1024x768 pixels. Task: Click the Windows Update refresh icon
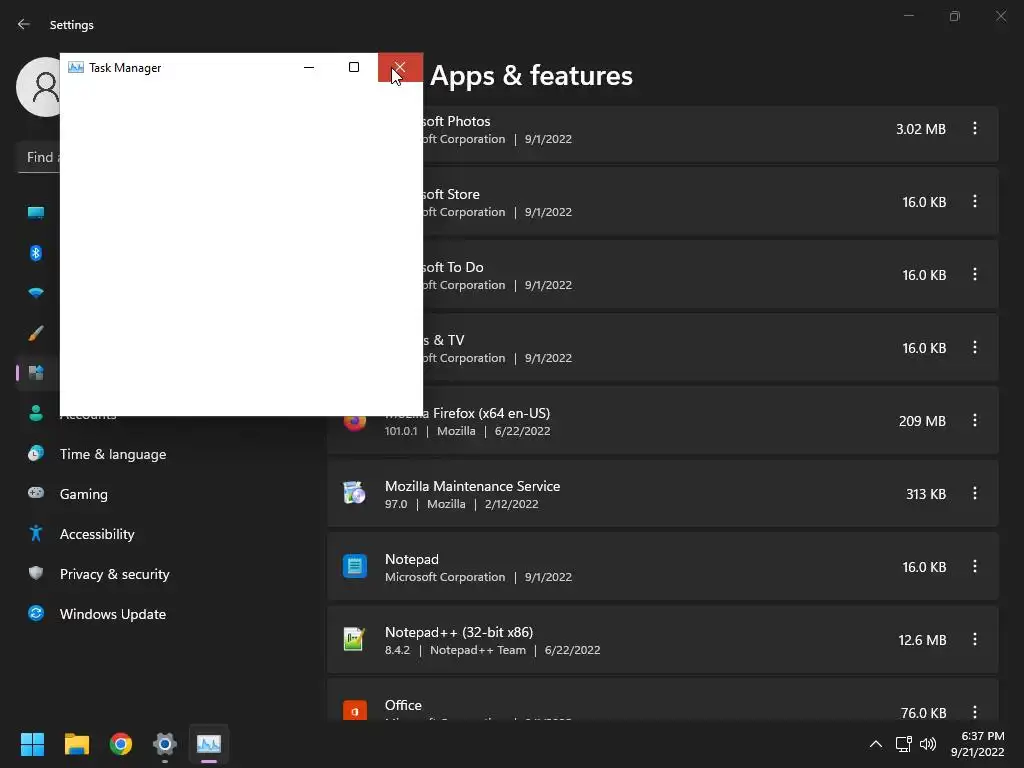pyautogui.click(x=36, y=613)
